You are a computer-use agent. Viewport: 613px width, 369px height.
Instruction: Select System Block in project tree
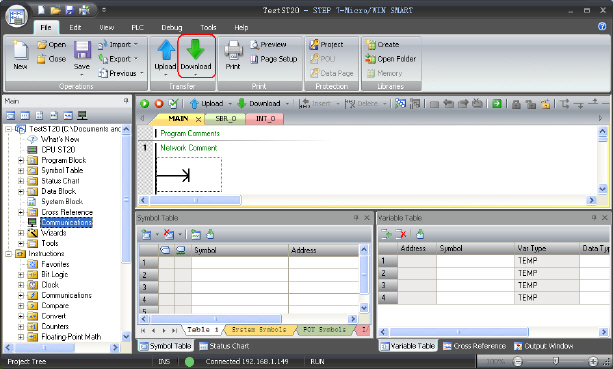(x=62, y=202)
